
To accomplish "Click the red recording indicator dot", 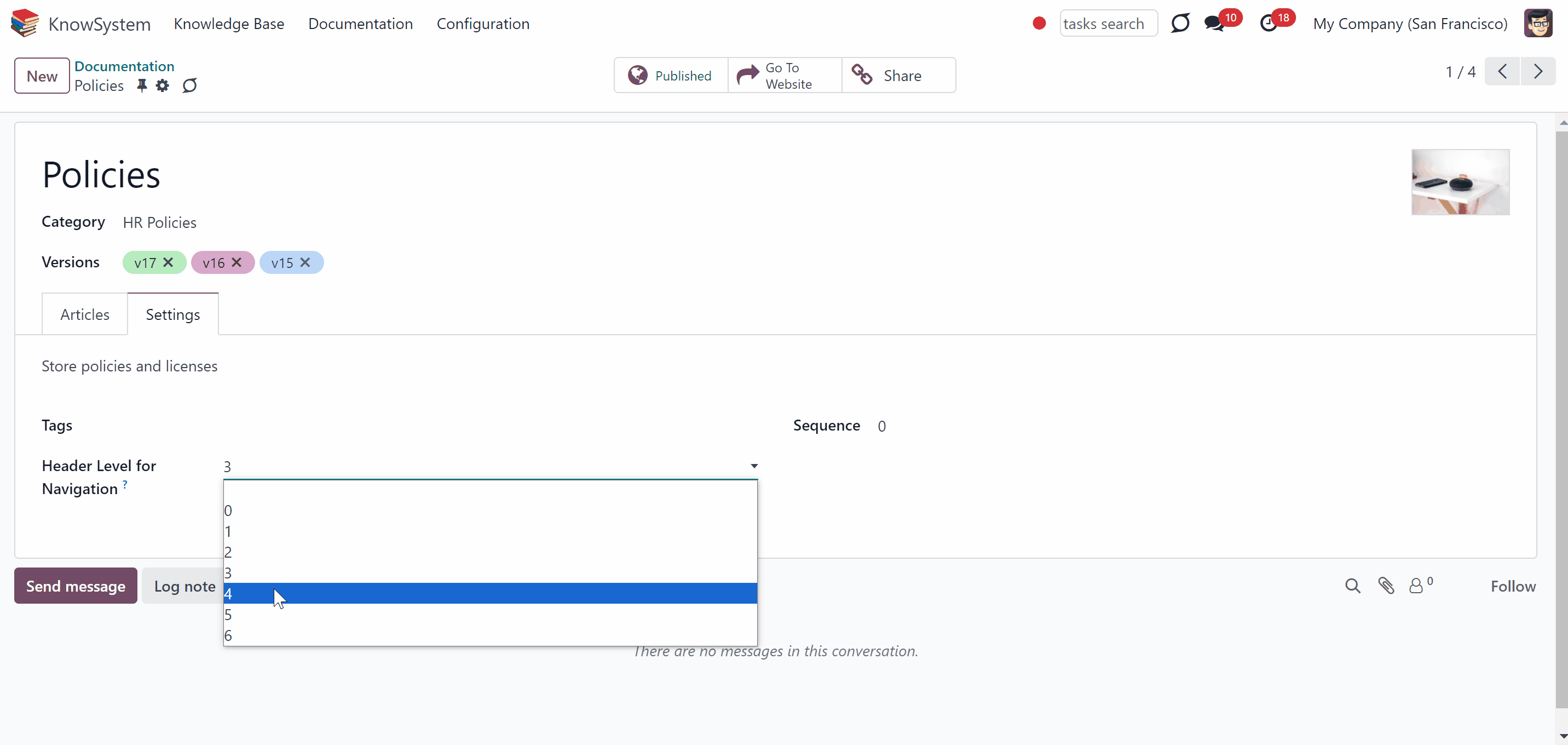I will tap(1039, 23).
